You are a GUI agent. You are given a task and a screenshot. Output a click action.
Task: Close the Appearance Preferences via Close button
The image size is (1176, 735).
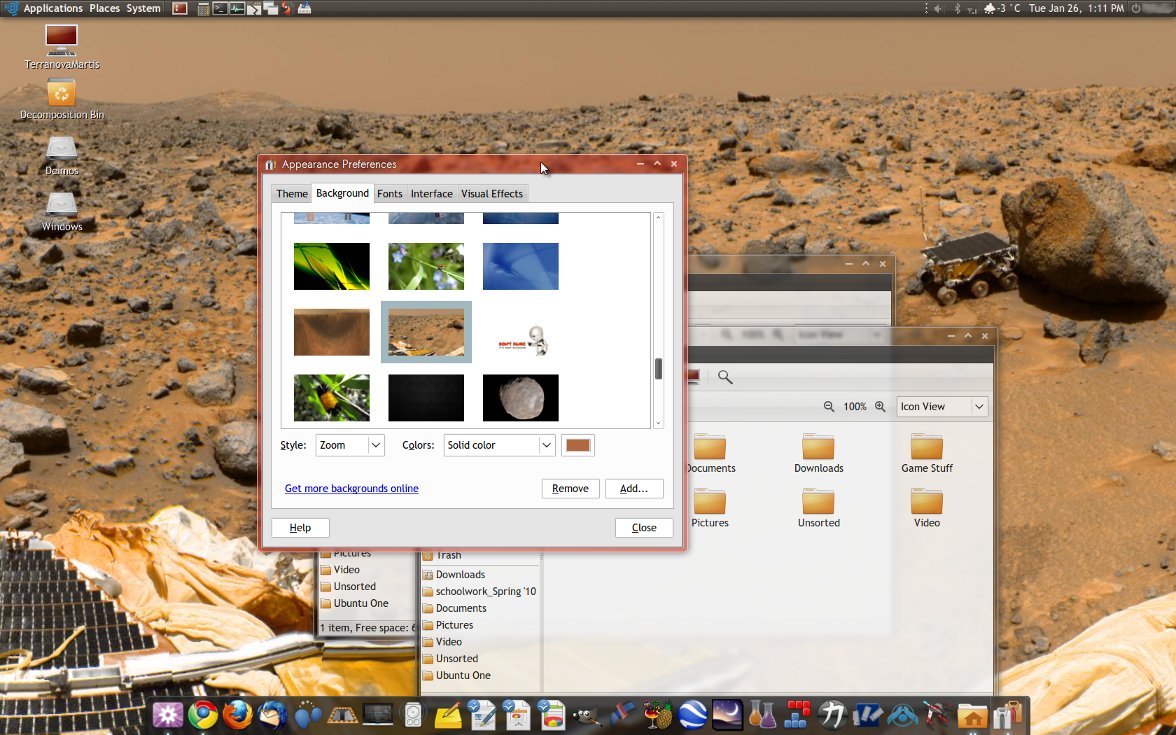pos(644,527)
